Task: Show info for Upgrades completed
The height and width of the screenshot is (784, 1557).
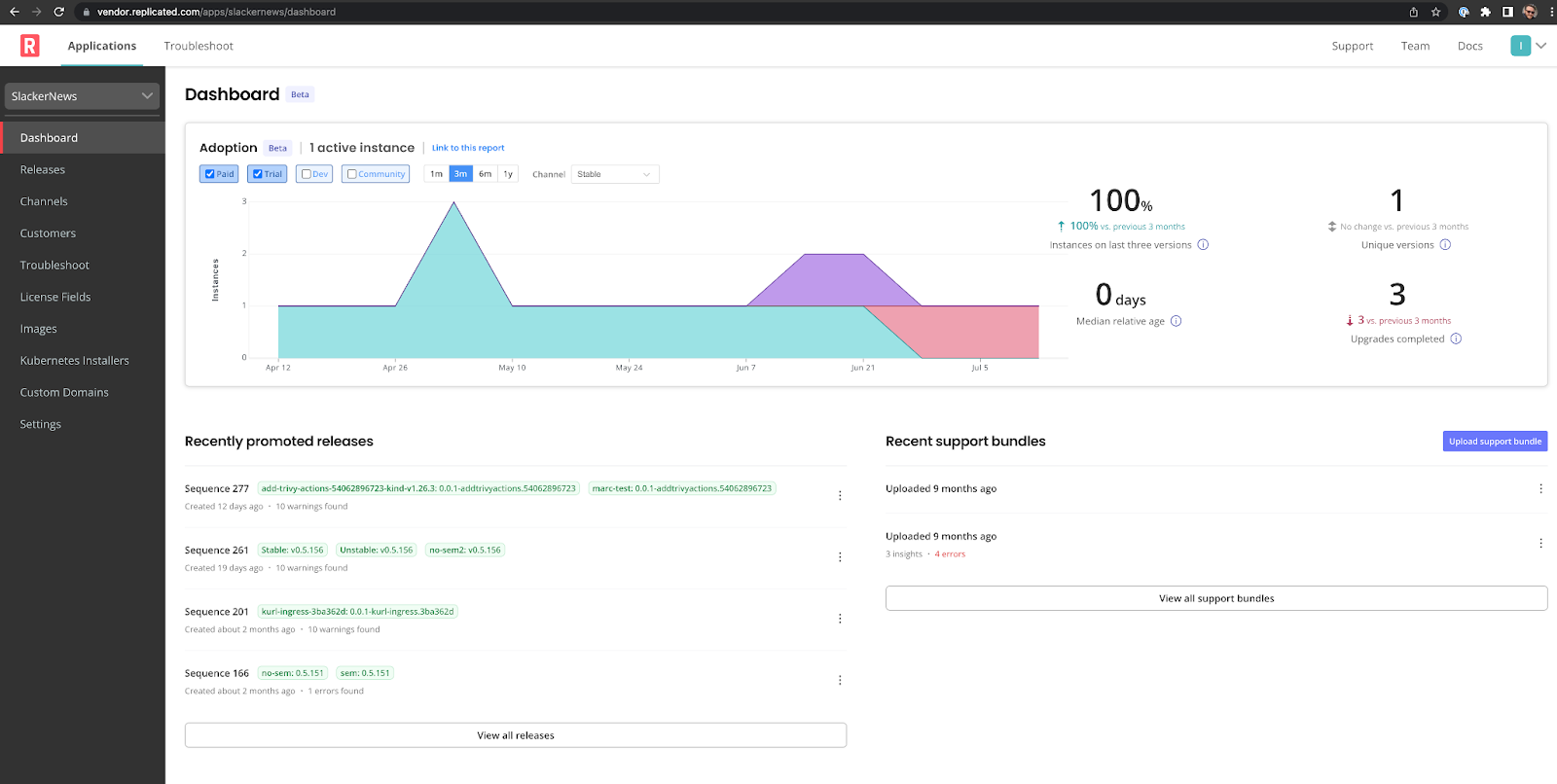Action: [1456, 339]
